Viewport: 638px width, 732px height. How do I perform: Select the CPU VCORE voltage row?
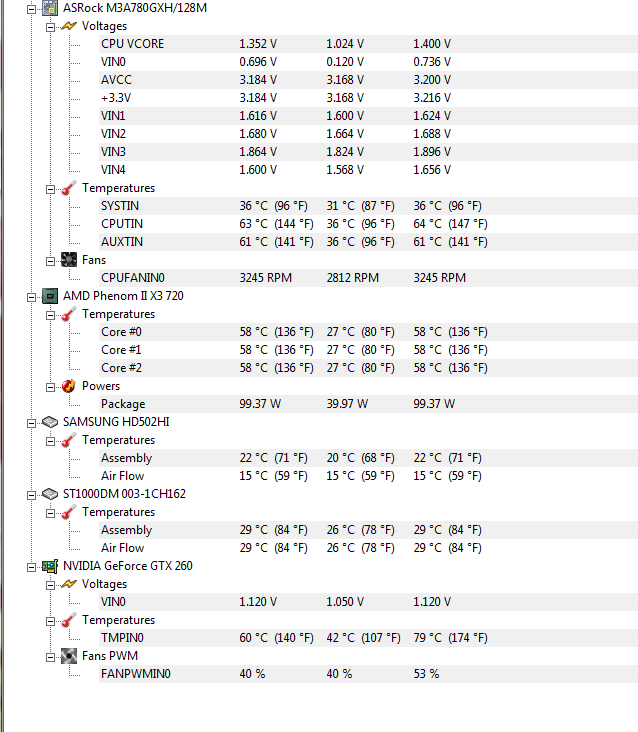point(132,44)
